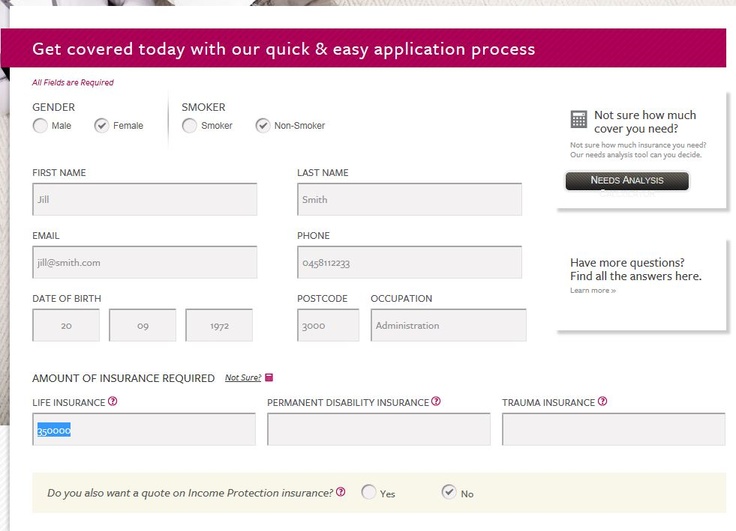The width and height of the screenshot is (736, 531).
Task: Click the birth year field showing 1972
Action: click(218, 325)
